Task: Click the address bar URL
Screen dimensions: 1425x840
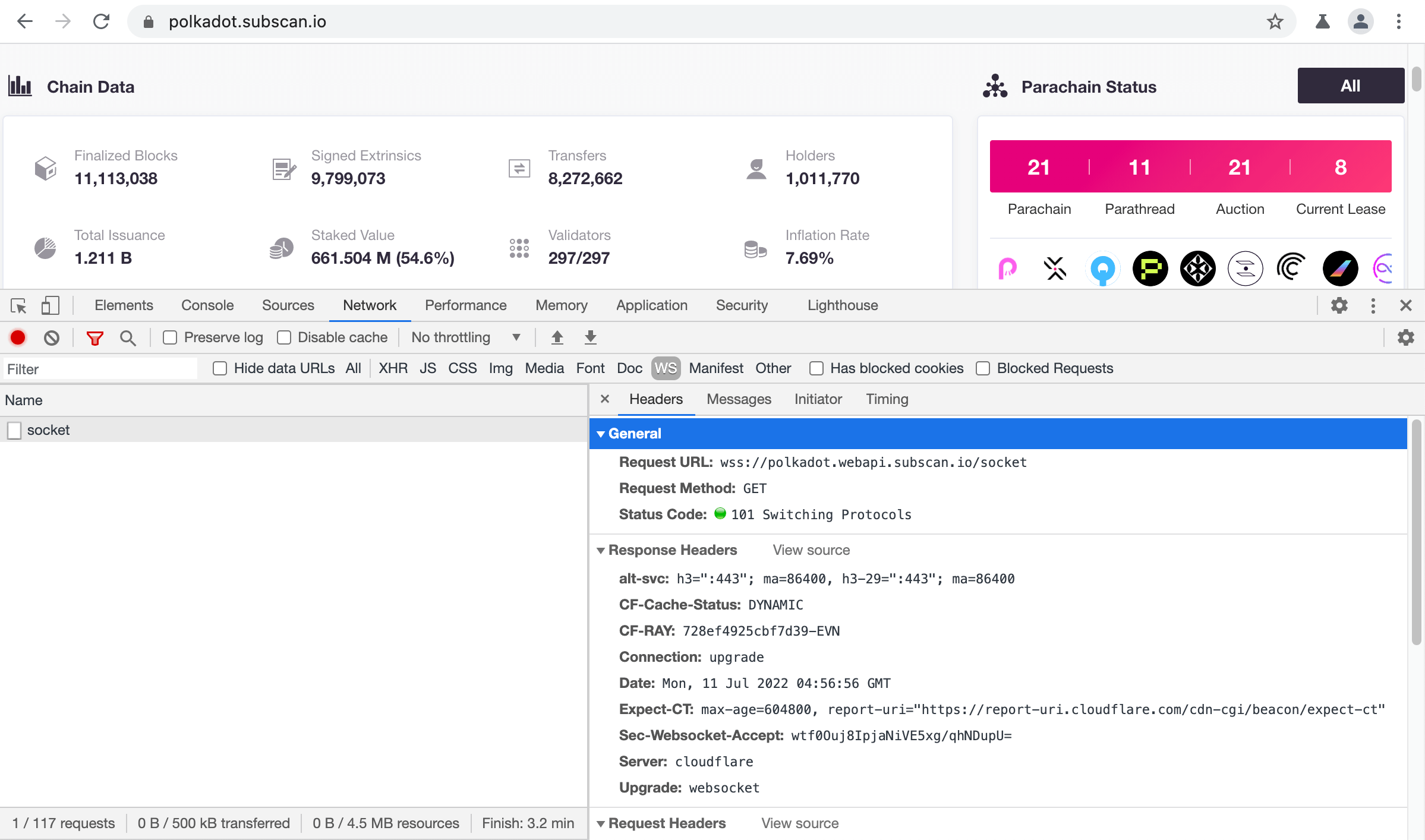Action: (247, 22)
